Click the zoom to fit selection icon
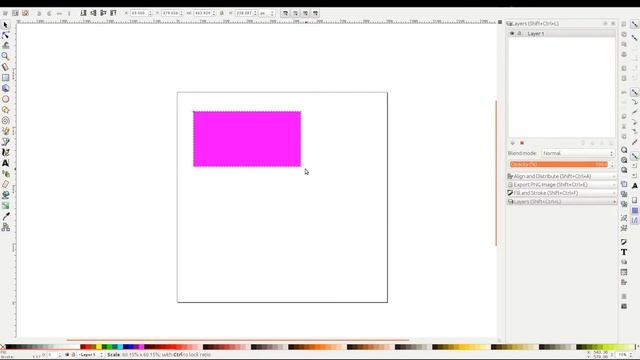The image size is (640, 360). 624,150
